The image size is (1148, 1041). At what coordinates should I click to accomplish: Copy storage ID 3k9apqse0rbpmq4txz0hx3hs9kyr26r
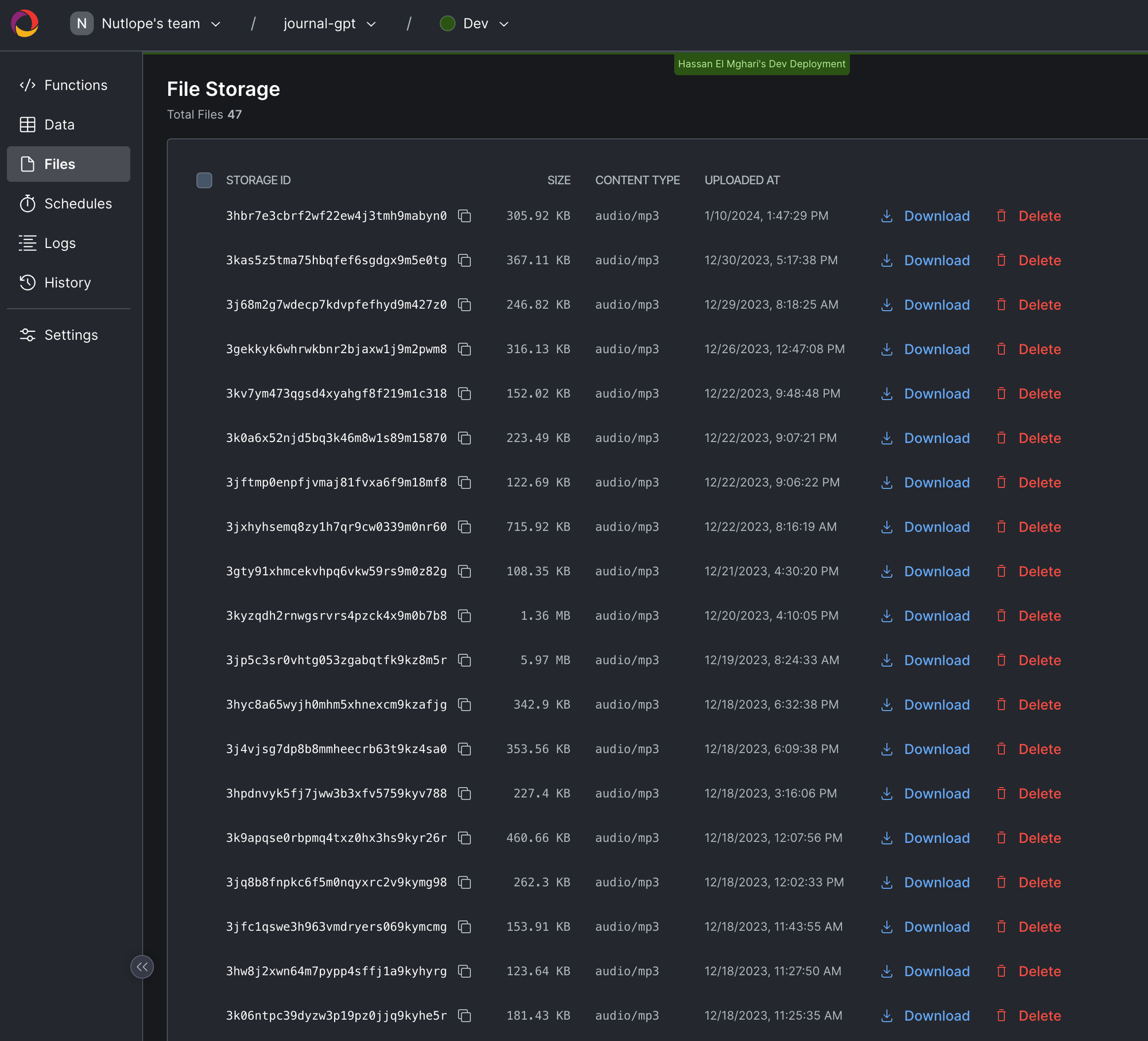464,838
